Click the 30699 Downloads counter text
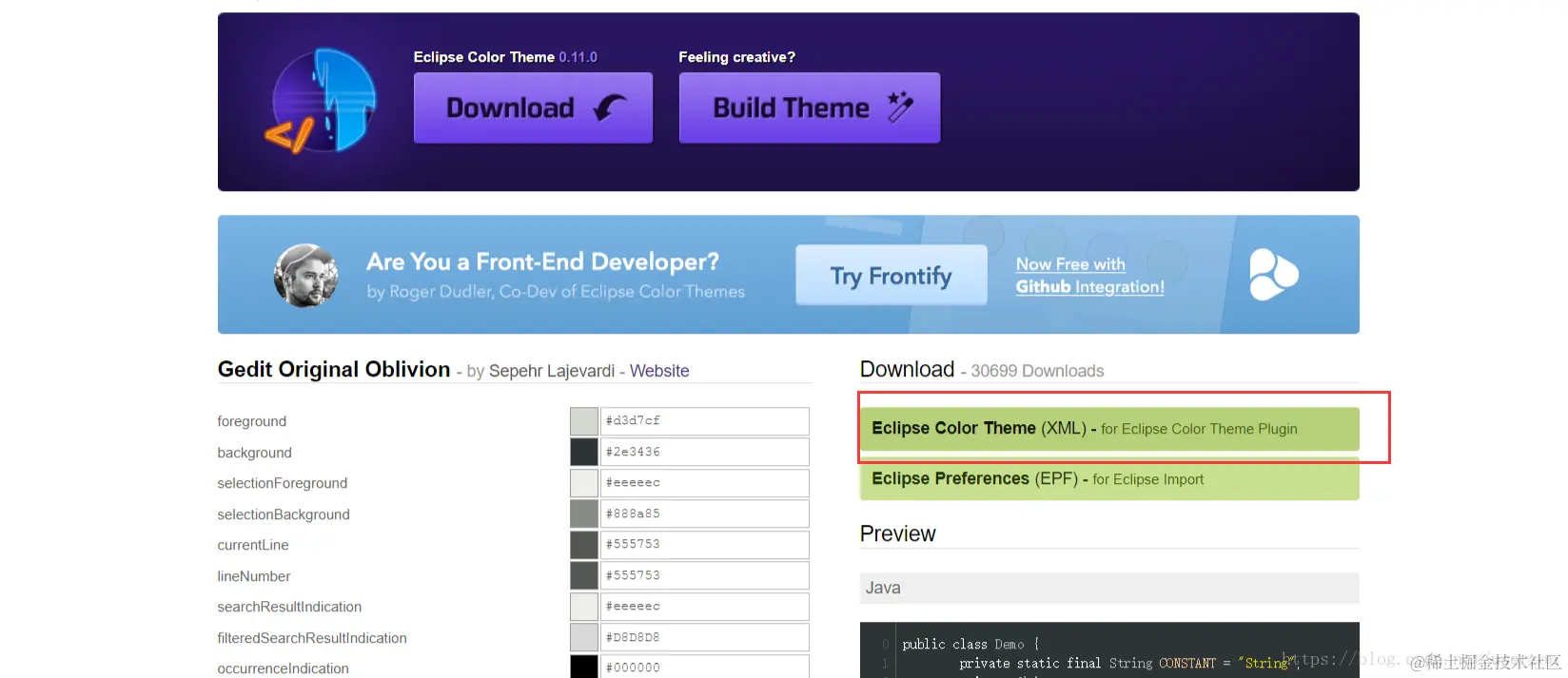1568x678 pixels. pos(1037,371)
